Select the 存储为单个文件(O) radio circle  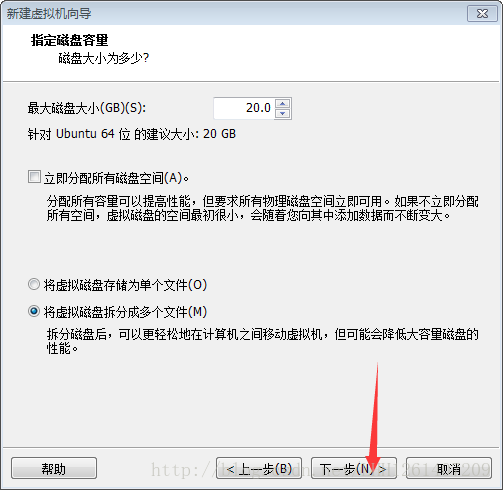pyautogui.click(x=34, y=284)
